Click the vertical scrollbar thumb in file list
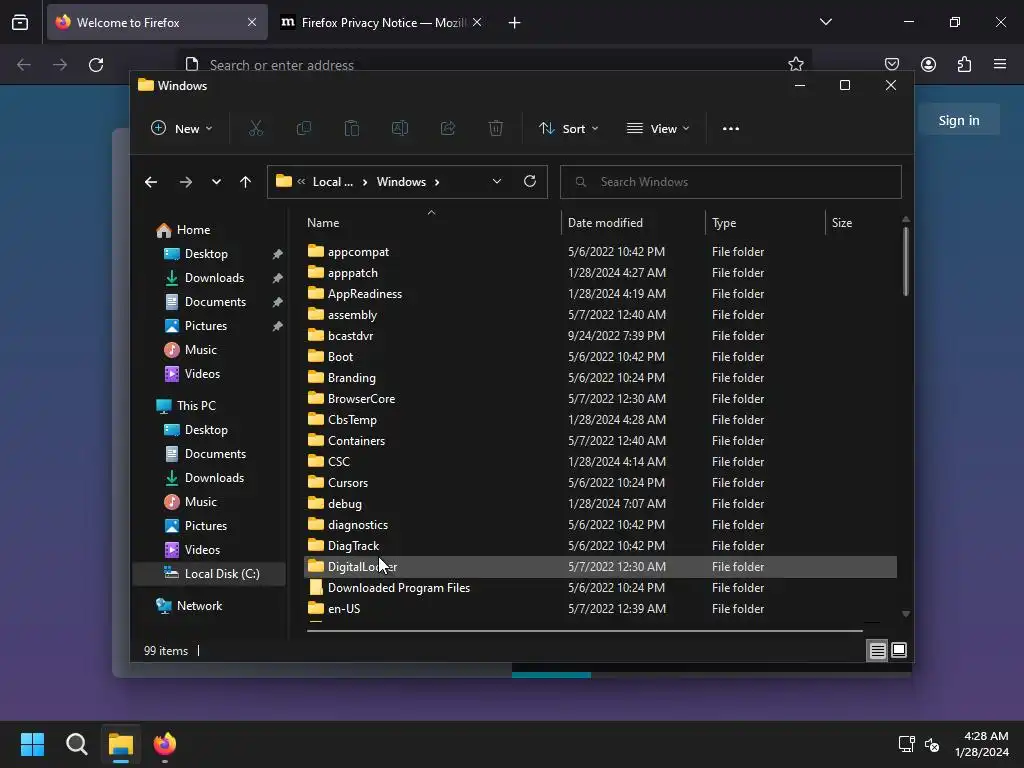Screen dimensions: 1024x768 point(905,261)
